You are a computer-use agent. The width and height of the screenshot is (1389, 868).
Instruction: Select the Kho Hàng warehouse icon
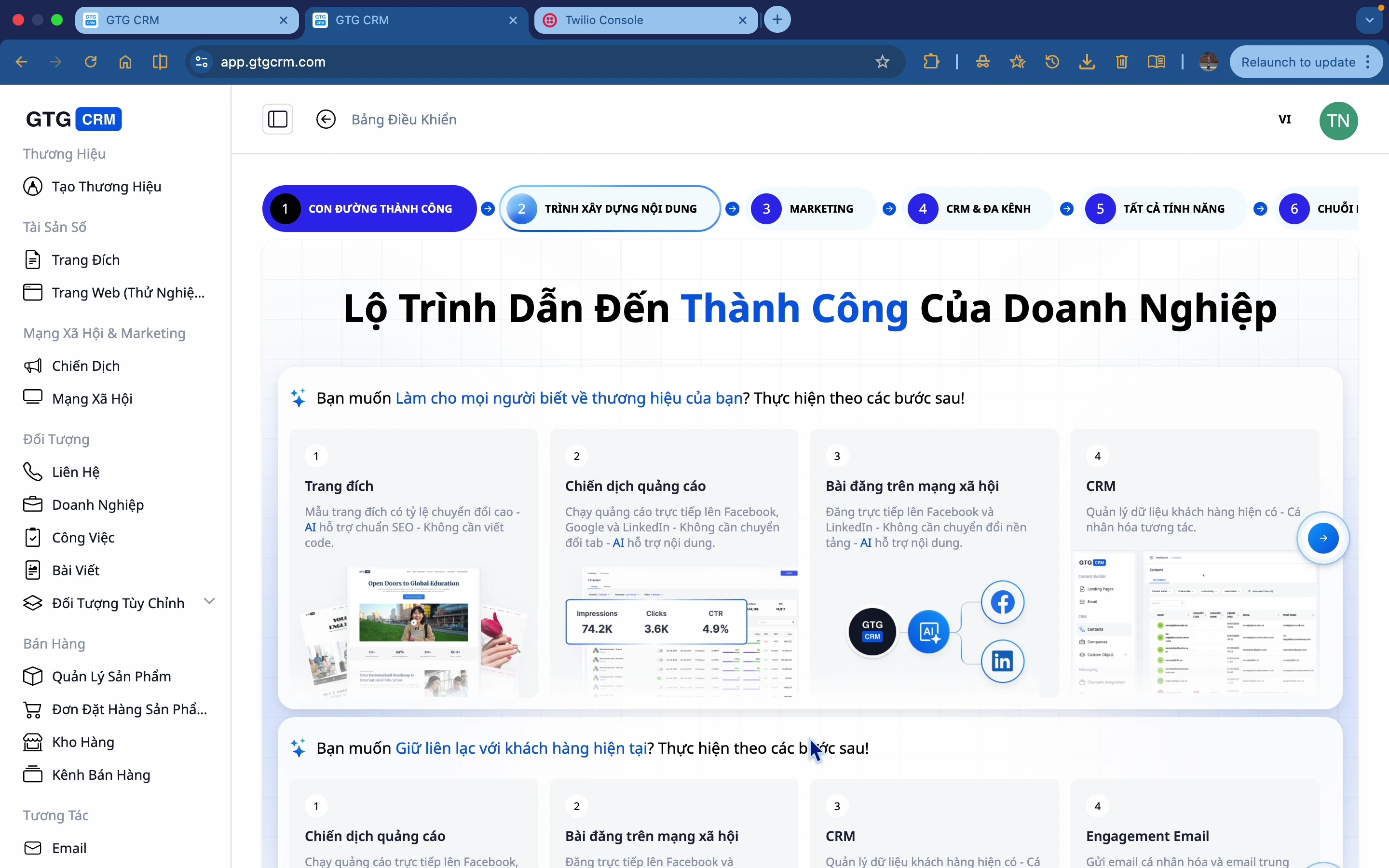coord(33,742)
